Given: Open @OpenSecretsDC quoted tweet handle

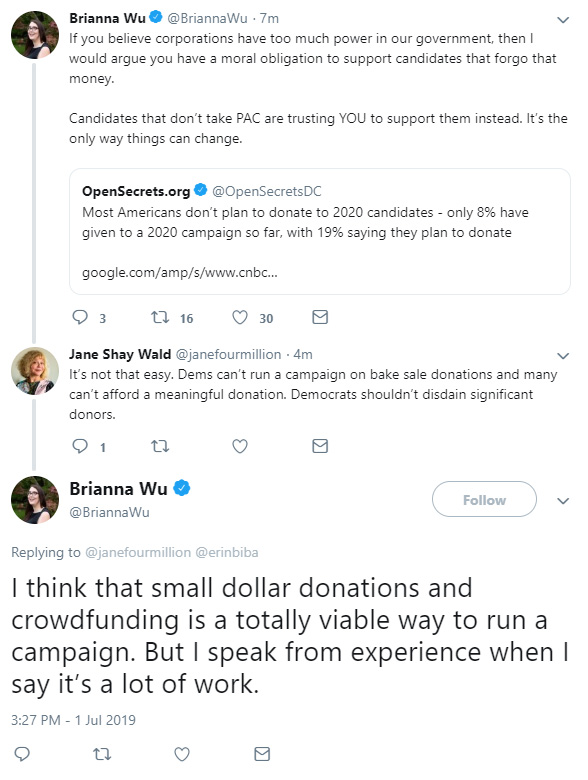Looking at the screenshot, I should [x=267, y=191].
